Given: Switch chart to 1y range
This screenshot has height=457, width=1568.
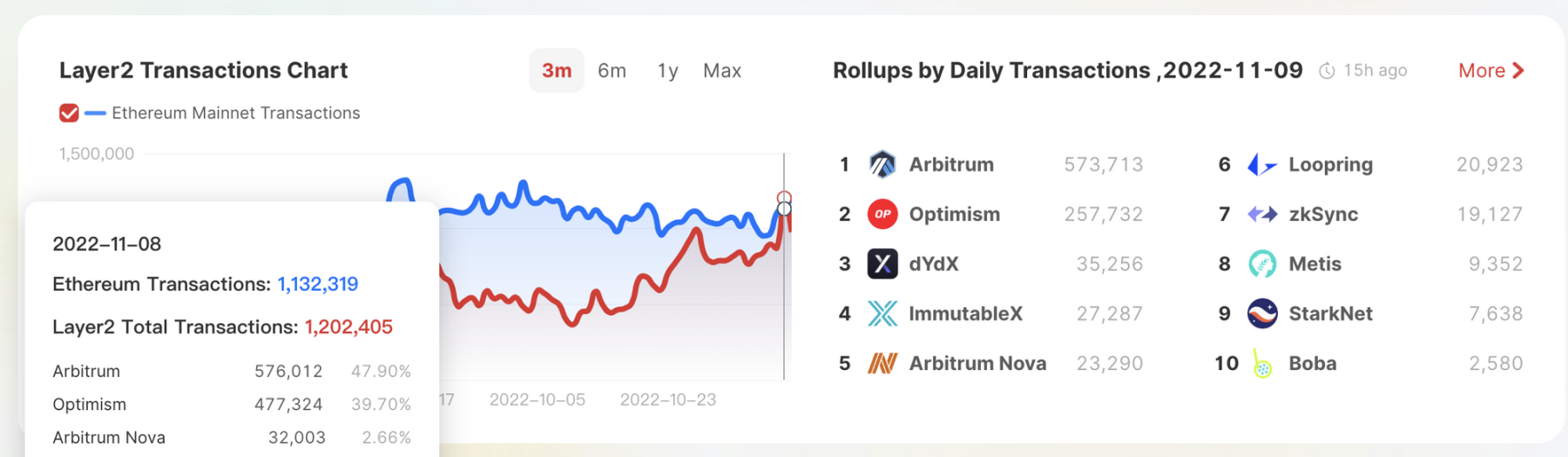Looking at the screenshot, I should coord(667,71).
